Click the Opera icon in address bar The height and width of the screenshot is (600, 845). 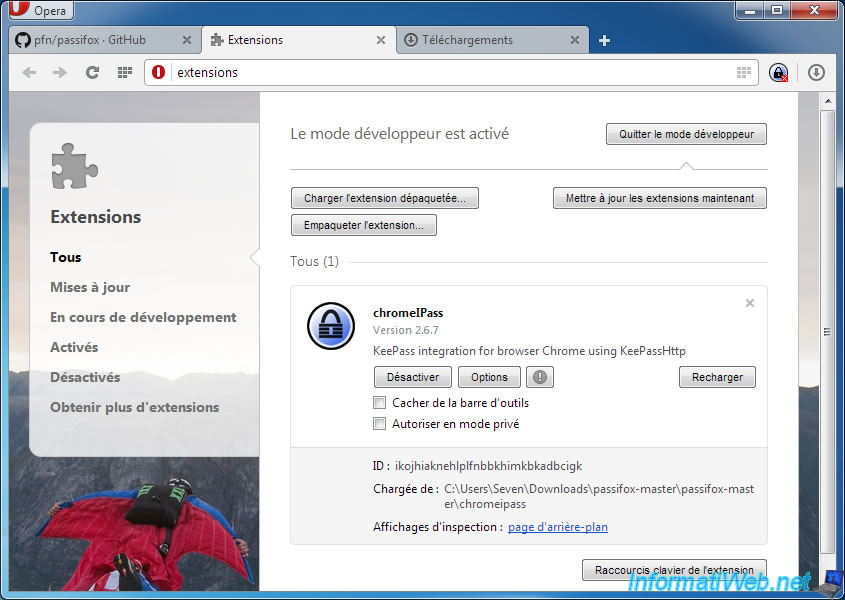coord(158,72)
